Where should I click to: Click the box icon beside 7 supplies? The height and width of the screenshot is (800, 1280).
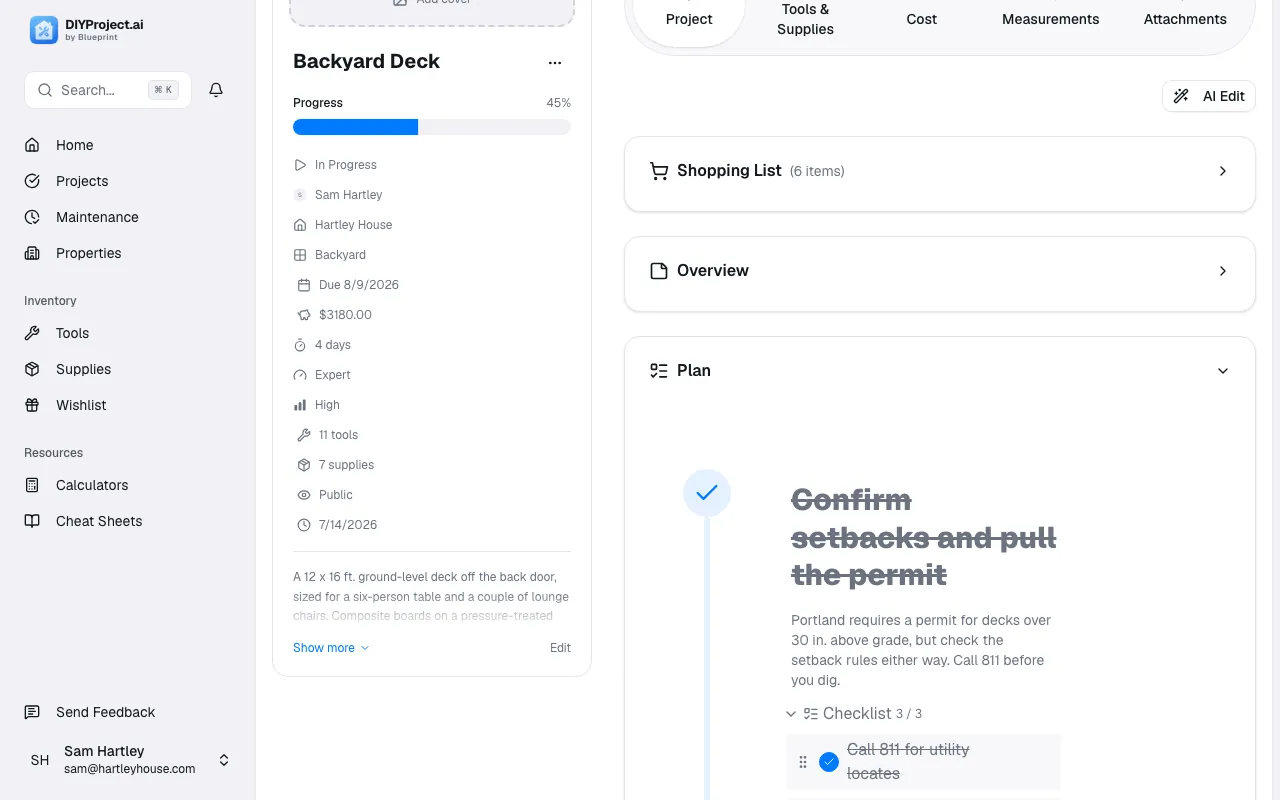tap(304, 465)
